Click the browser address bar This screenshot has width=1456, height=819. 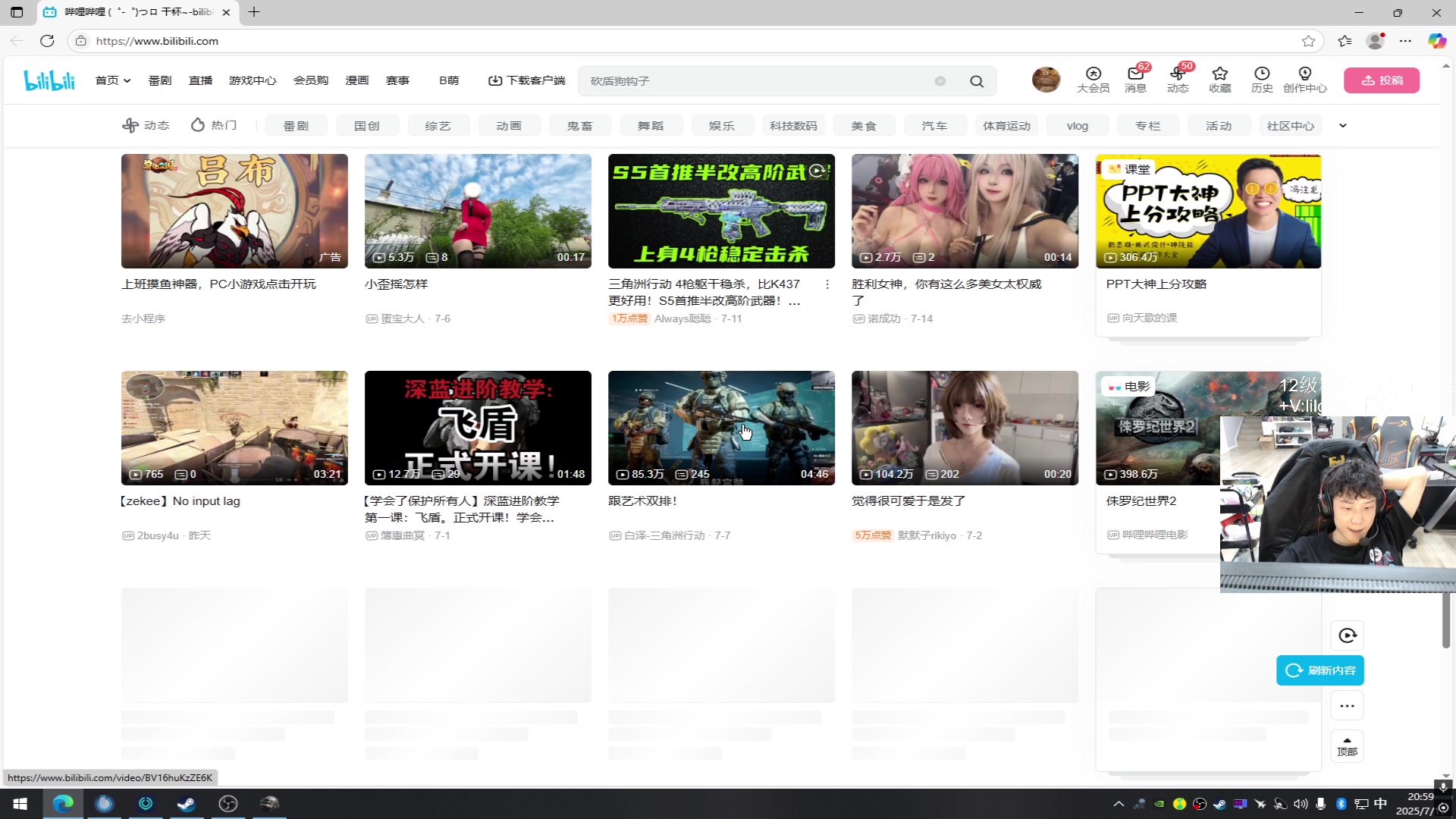tap(682, 41)
